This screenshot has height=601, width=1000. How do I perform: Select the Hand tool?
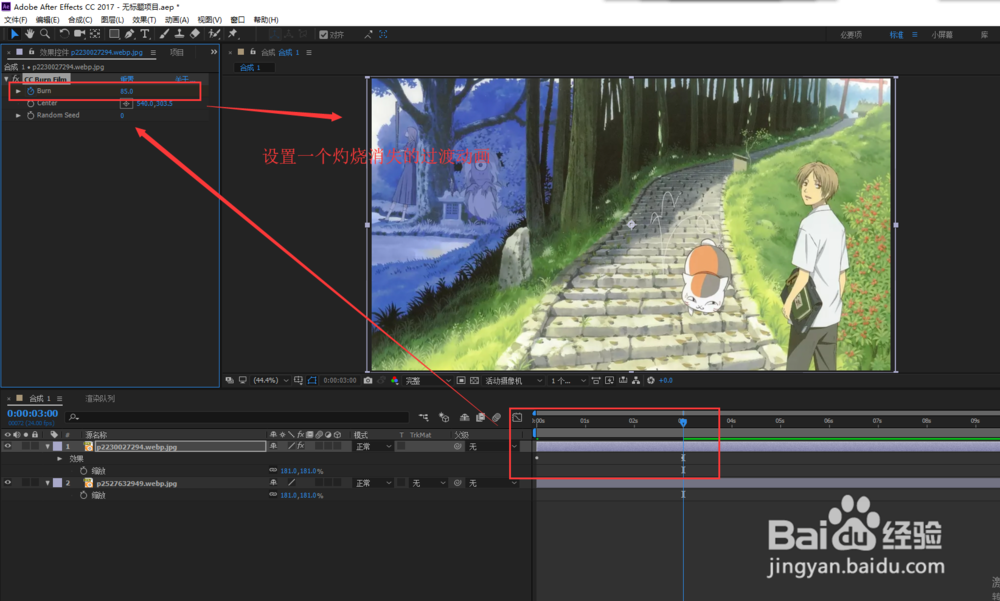click(x=29, y=34)
